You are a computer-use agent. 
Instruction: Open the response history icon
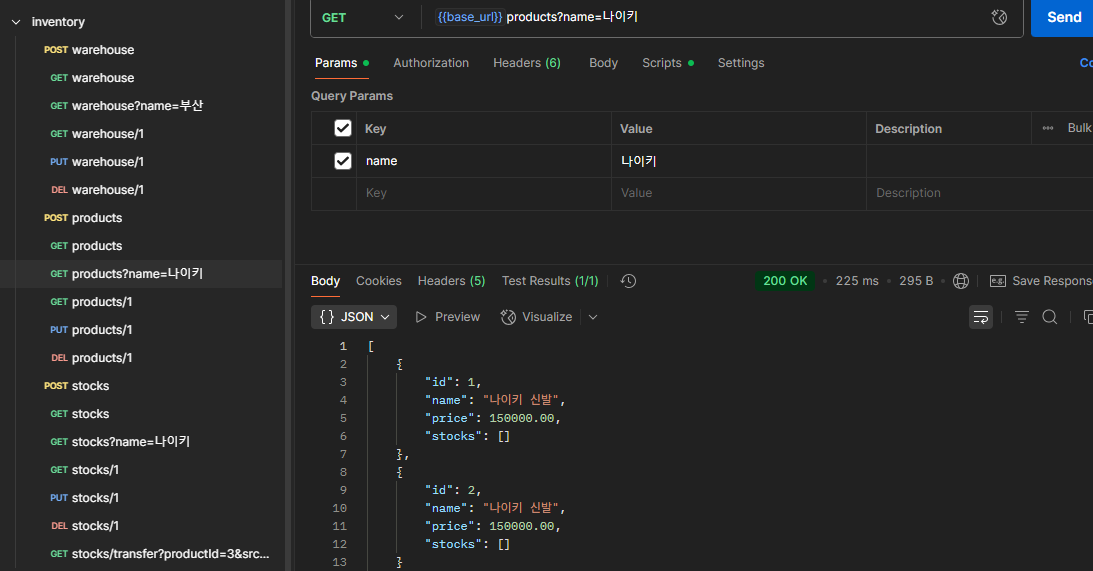tap(628, 281)
